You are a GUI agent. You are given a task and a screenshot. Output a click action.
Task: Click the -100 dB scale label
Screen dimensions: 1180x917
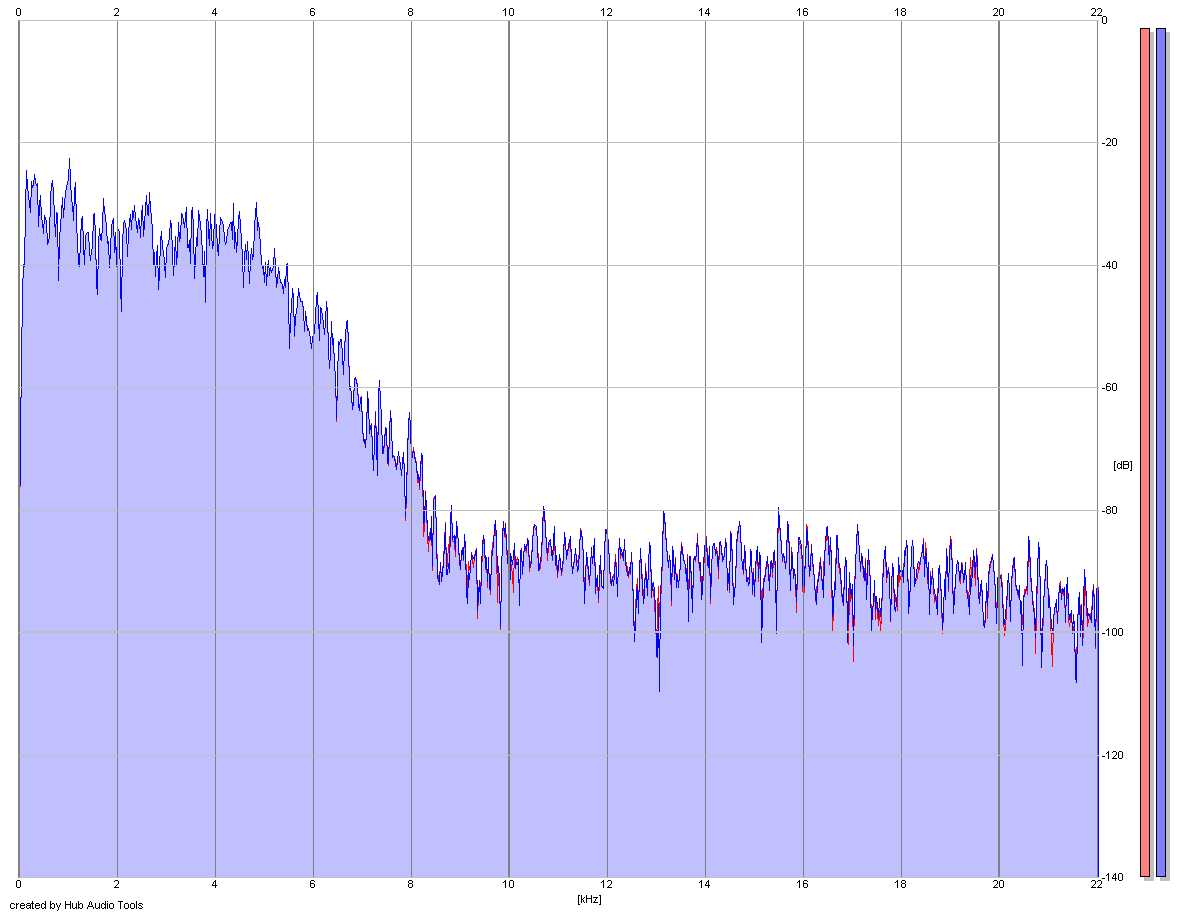1112,633
